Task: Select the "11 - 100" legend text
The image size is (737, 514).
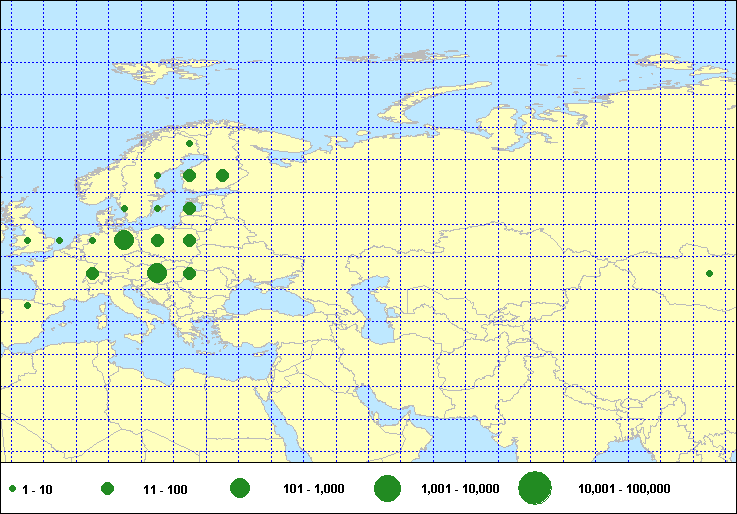Action: click(x=165, y=489)
